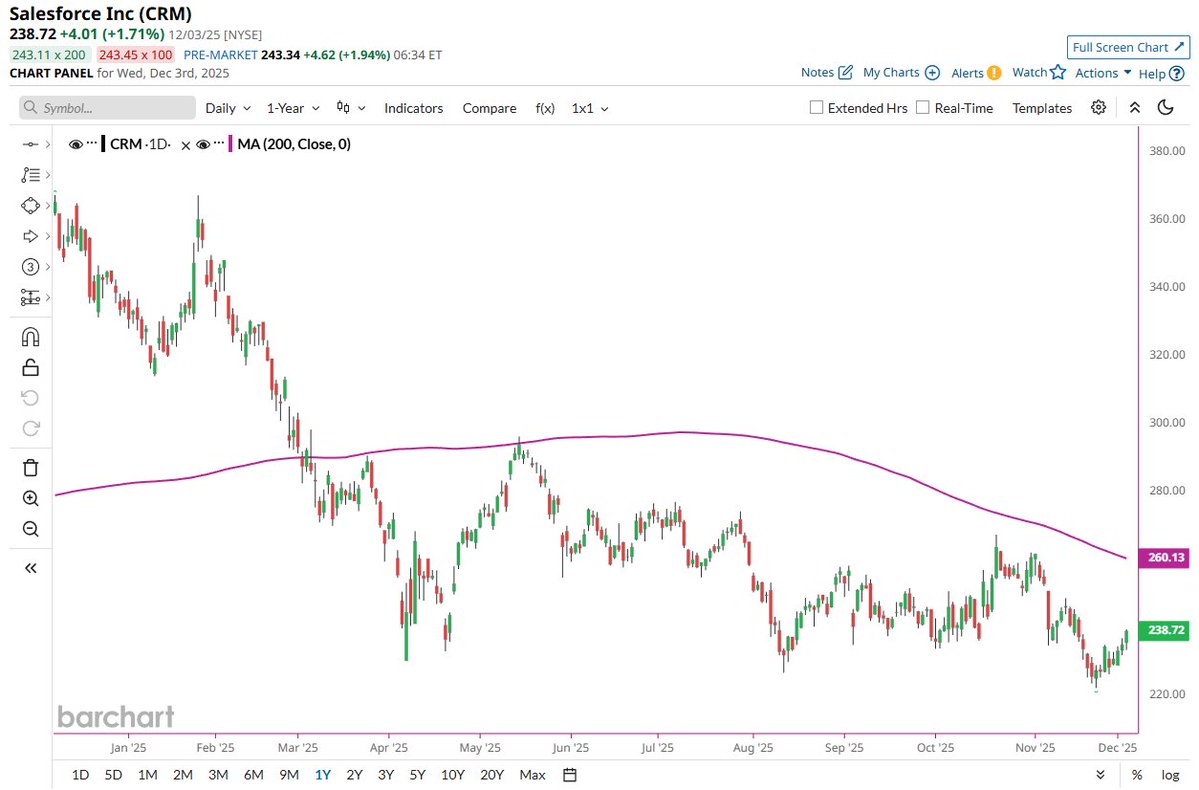Open price Alerts
Image resolution: width=1199 pixels, height=790 pixels.
click(976, 73)
